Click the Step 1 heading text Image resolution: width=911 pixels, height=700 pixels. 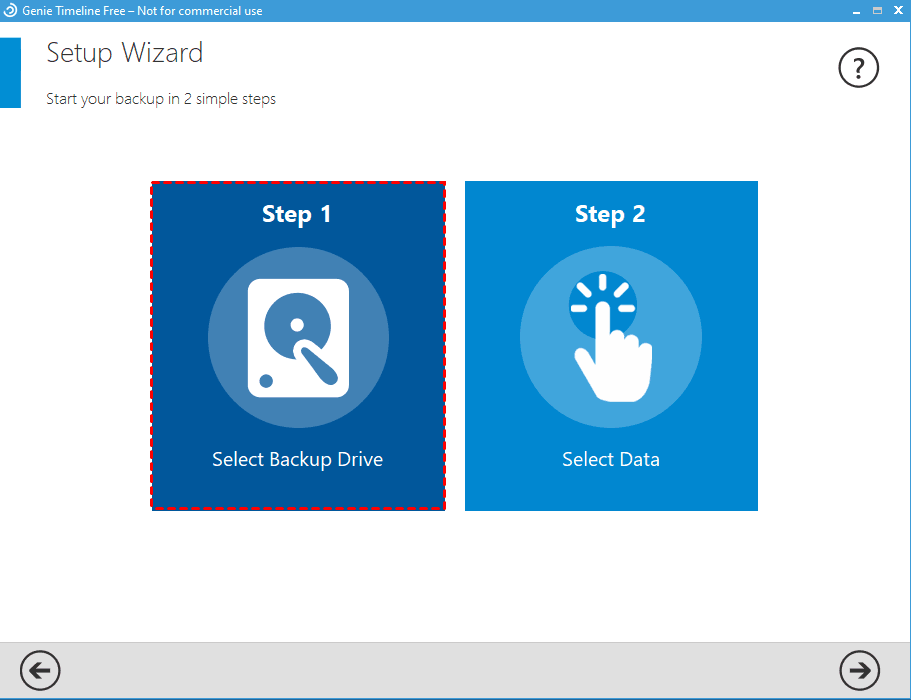297,213
